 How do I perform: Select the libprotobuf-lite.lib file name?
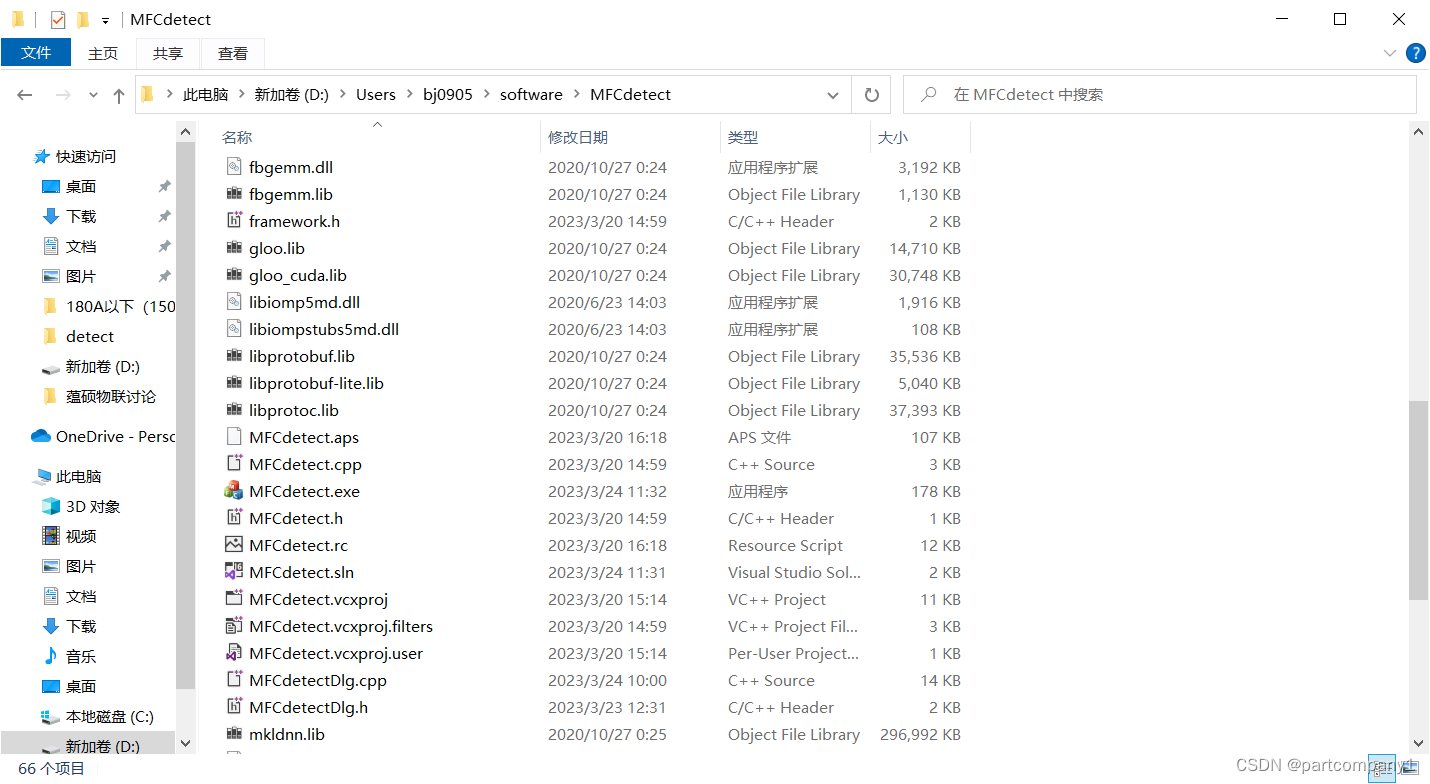(x=316, y=383)
